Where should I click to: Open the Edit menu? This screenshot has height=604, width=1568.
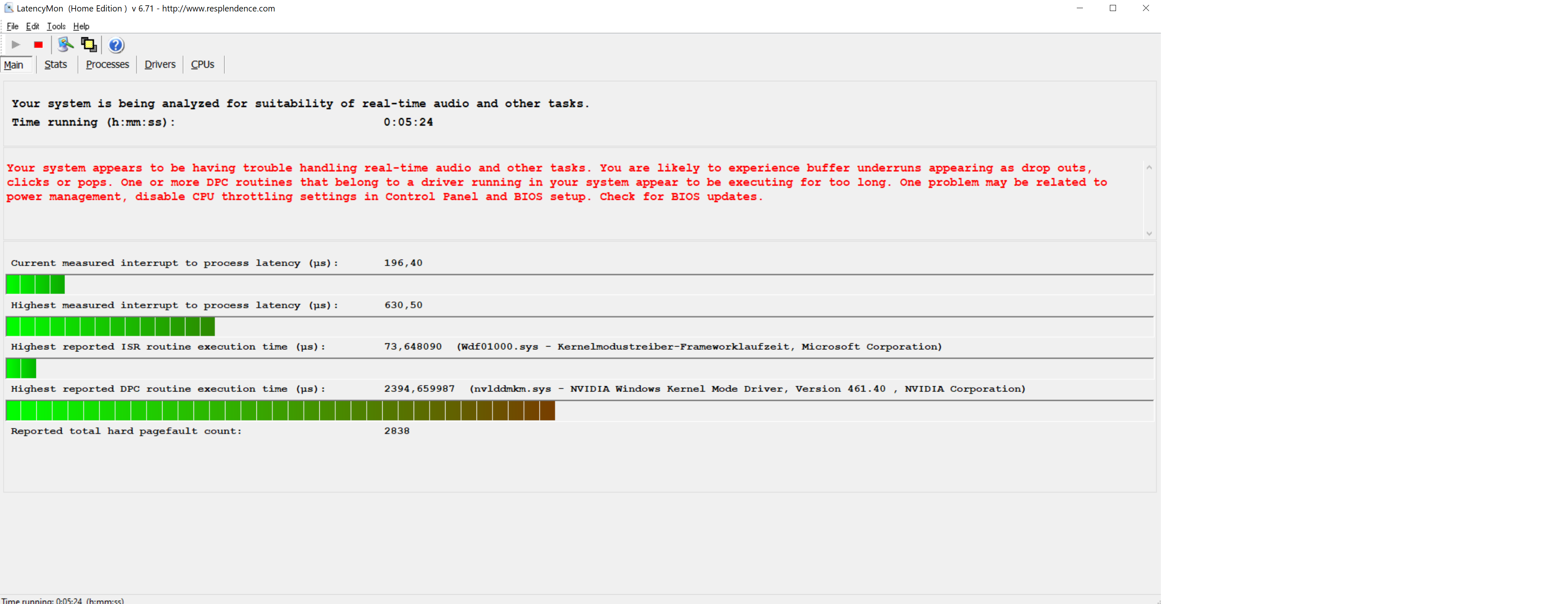(x=32, y=26)
